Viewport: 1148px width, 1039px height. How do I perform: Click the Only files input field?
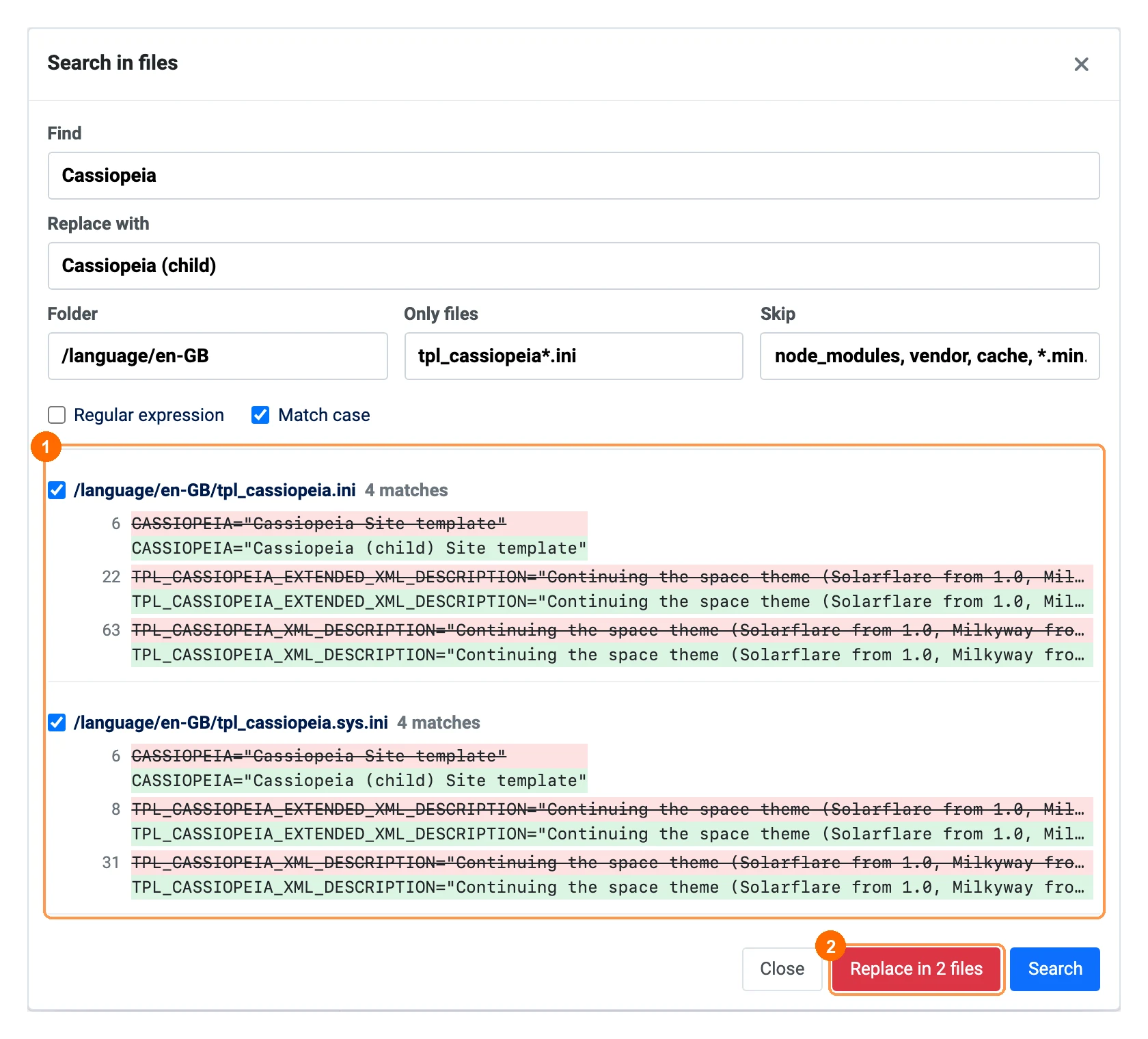point(573,356)
